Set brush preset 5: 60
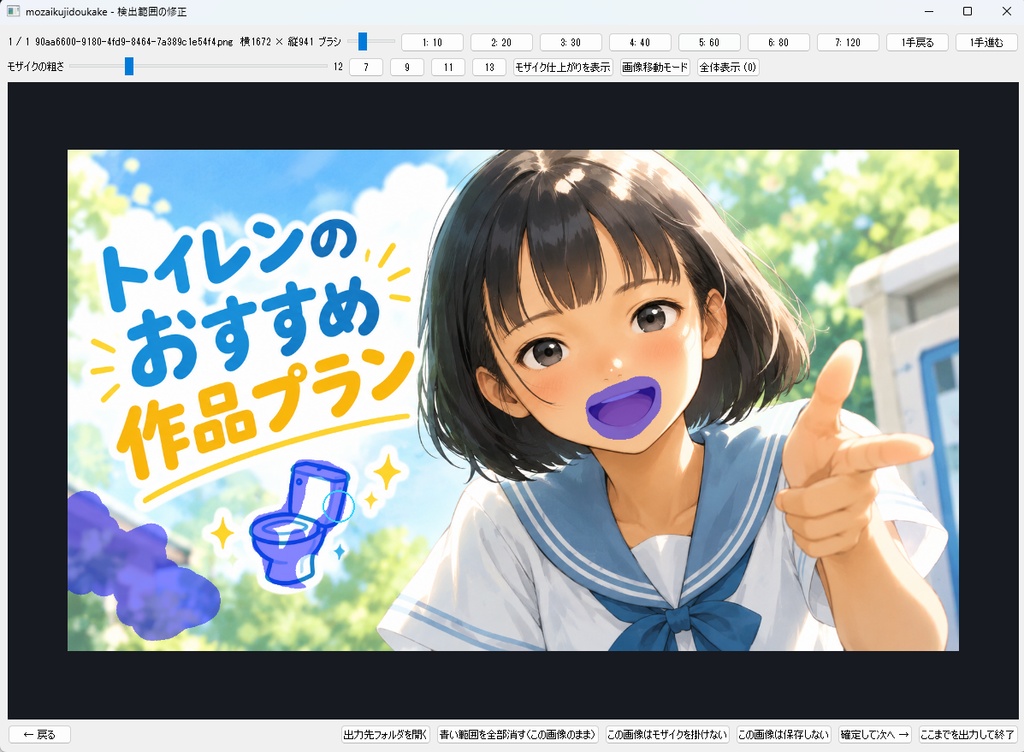The width and height of the screenshot is (1024, 752). 709,42
